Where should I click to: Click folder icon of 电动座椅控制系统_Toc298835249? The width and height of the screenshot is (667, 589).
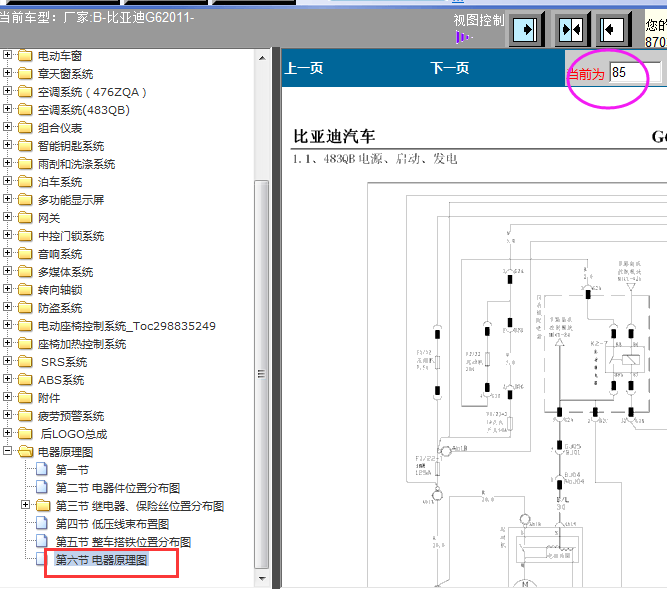coord(25,326)
